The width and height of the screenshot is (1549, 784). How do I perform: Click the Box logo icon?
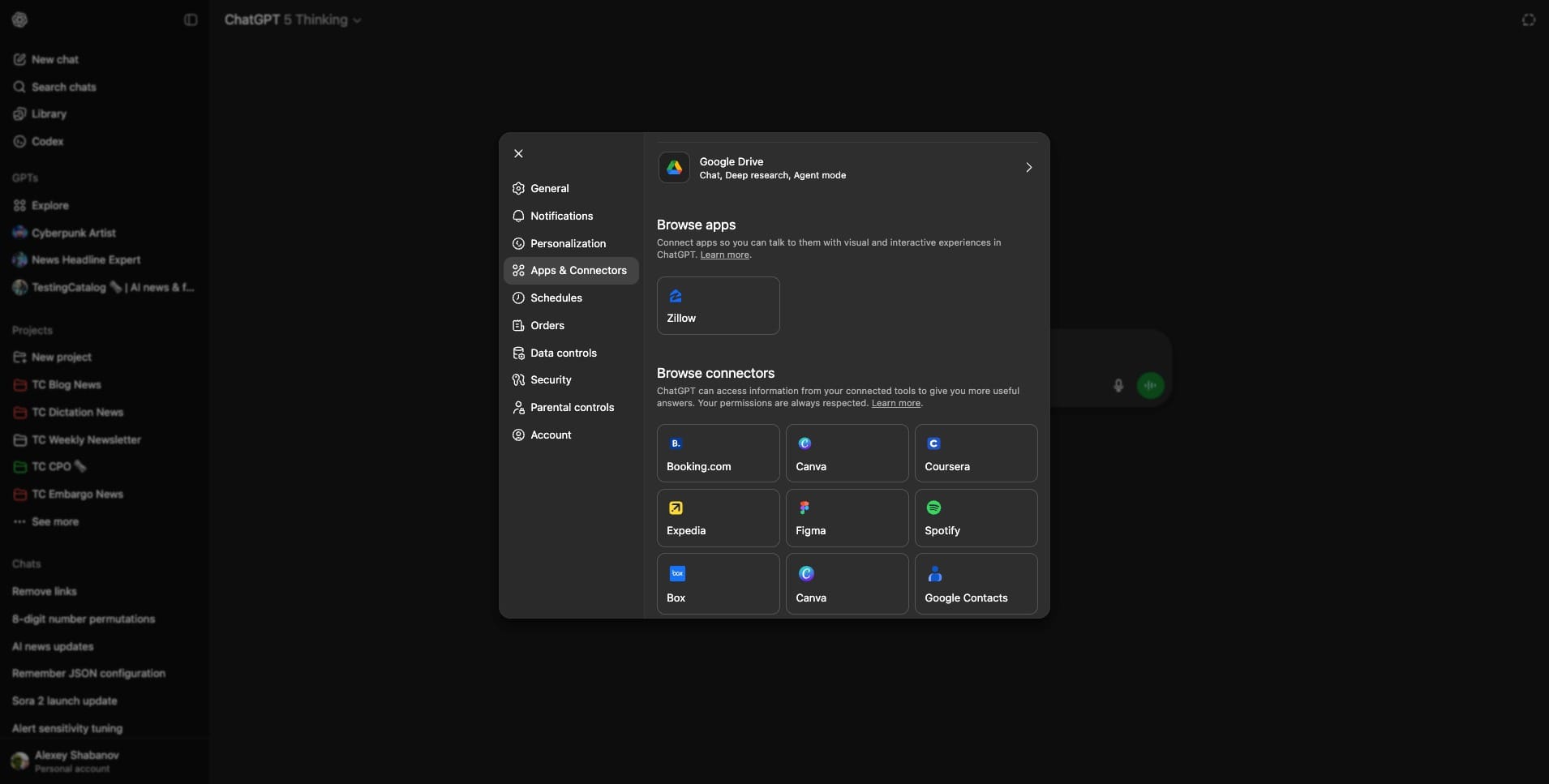[x=677, y=573]
